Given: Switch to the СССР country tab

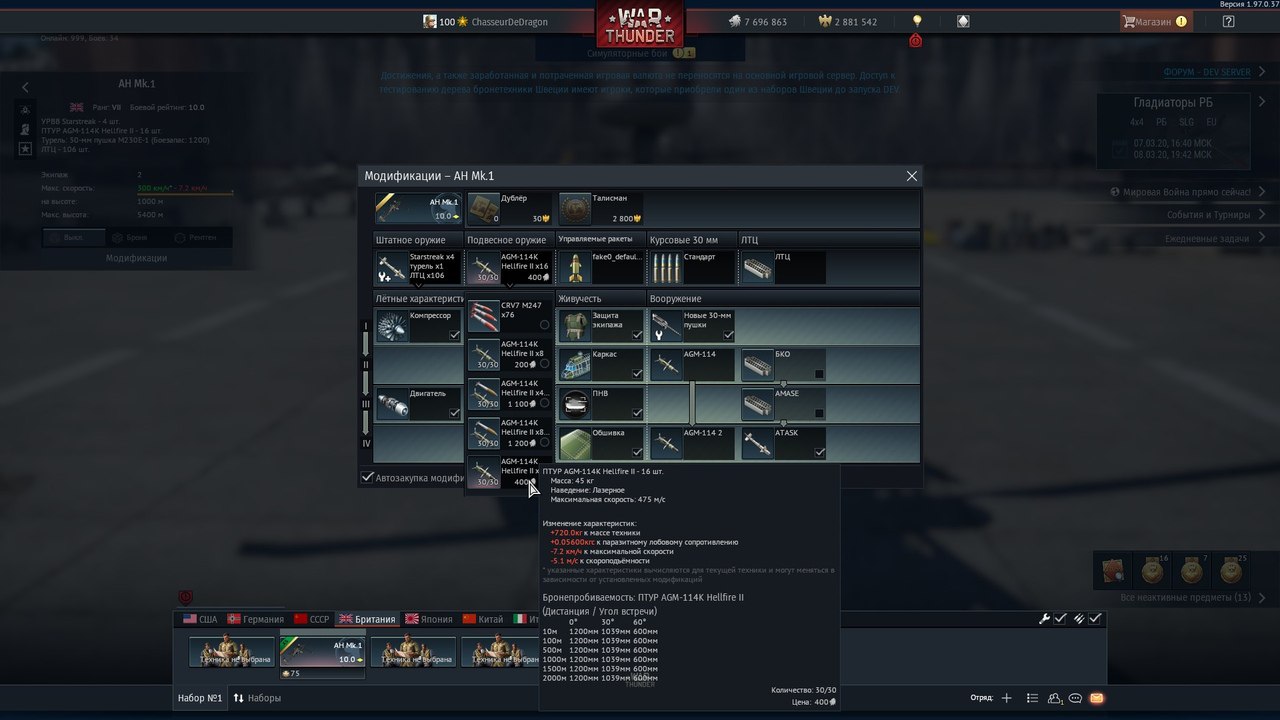Looking at the screenshot, I should [x=311, y=619].
